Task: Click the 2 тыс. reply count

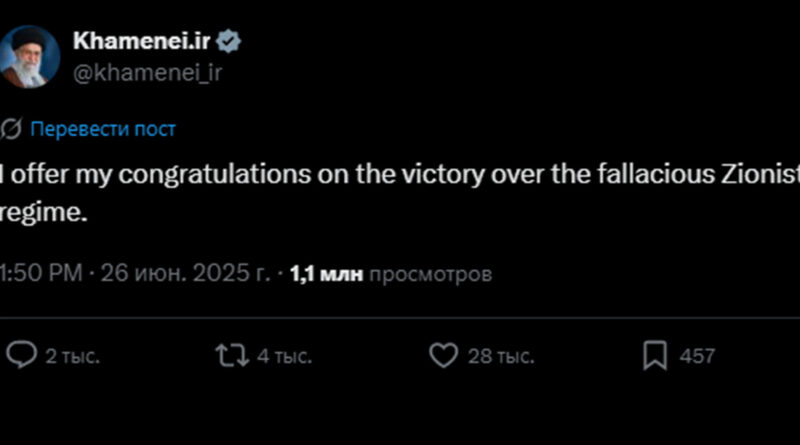Action: coord(73,356)
